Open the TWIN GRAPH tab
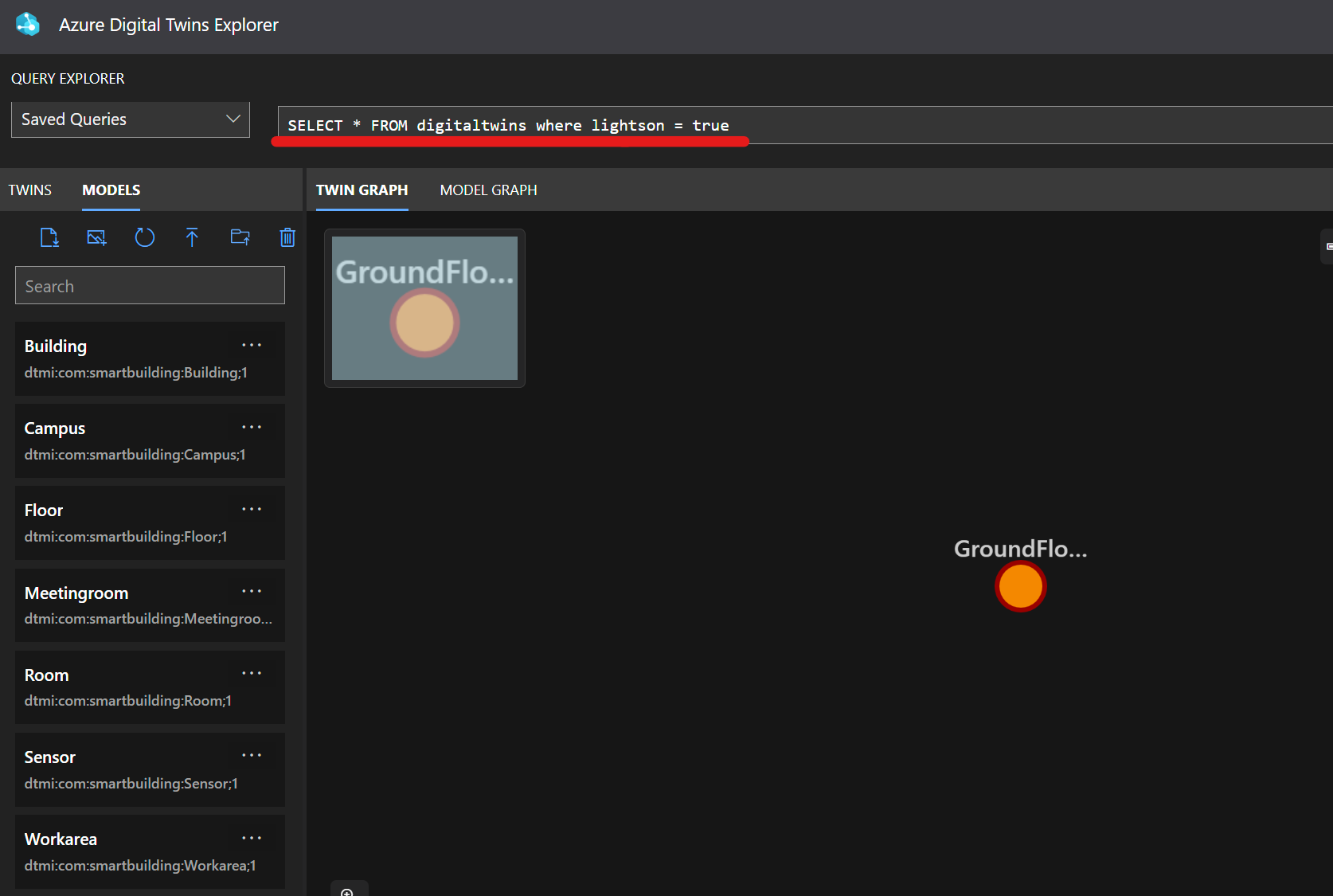Viewport: 1333px width, 896px height. point(362,190)
